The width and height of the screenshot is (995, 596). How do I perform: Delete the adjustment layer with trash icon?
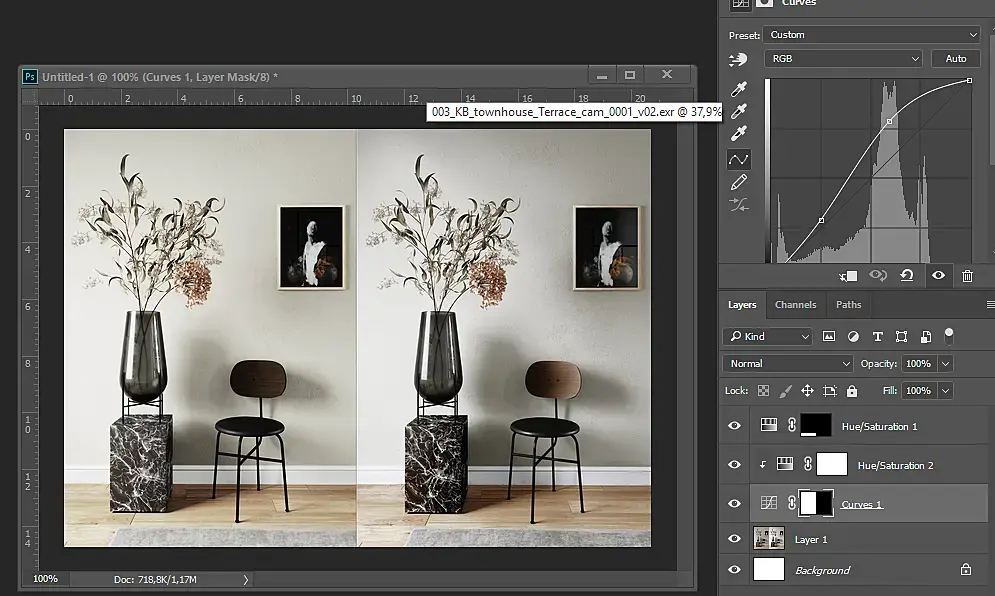click(967, 276)
